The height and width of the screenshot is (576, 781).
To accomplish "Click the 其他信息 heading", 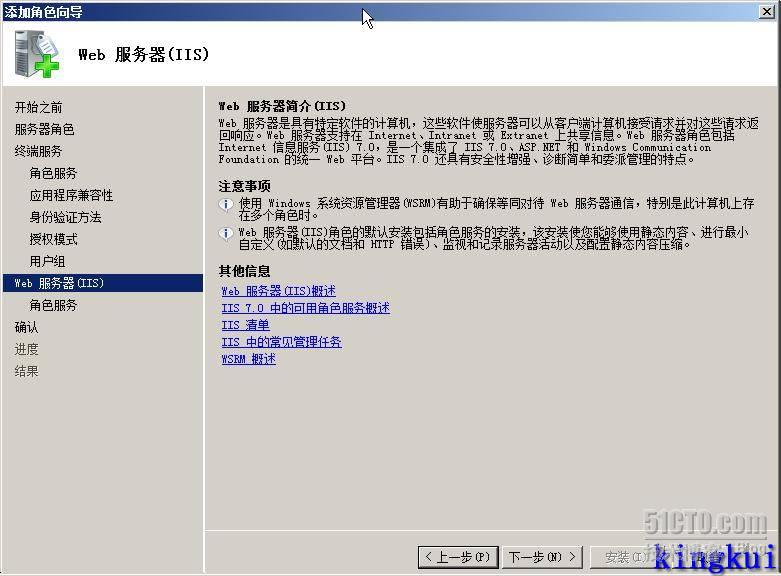I will point(244,271).
